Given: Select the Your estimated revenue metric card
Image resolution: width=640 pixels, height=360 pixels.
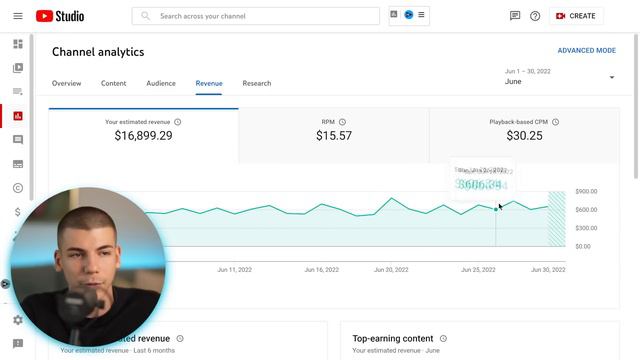Looking at the screenshot, I should coord(144,136).
